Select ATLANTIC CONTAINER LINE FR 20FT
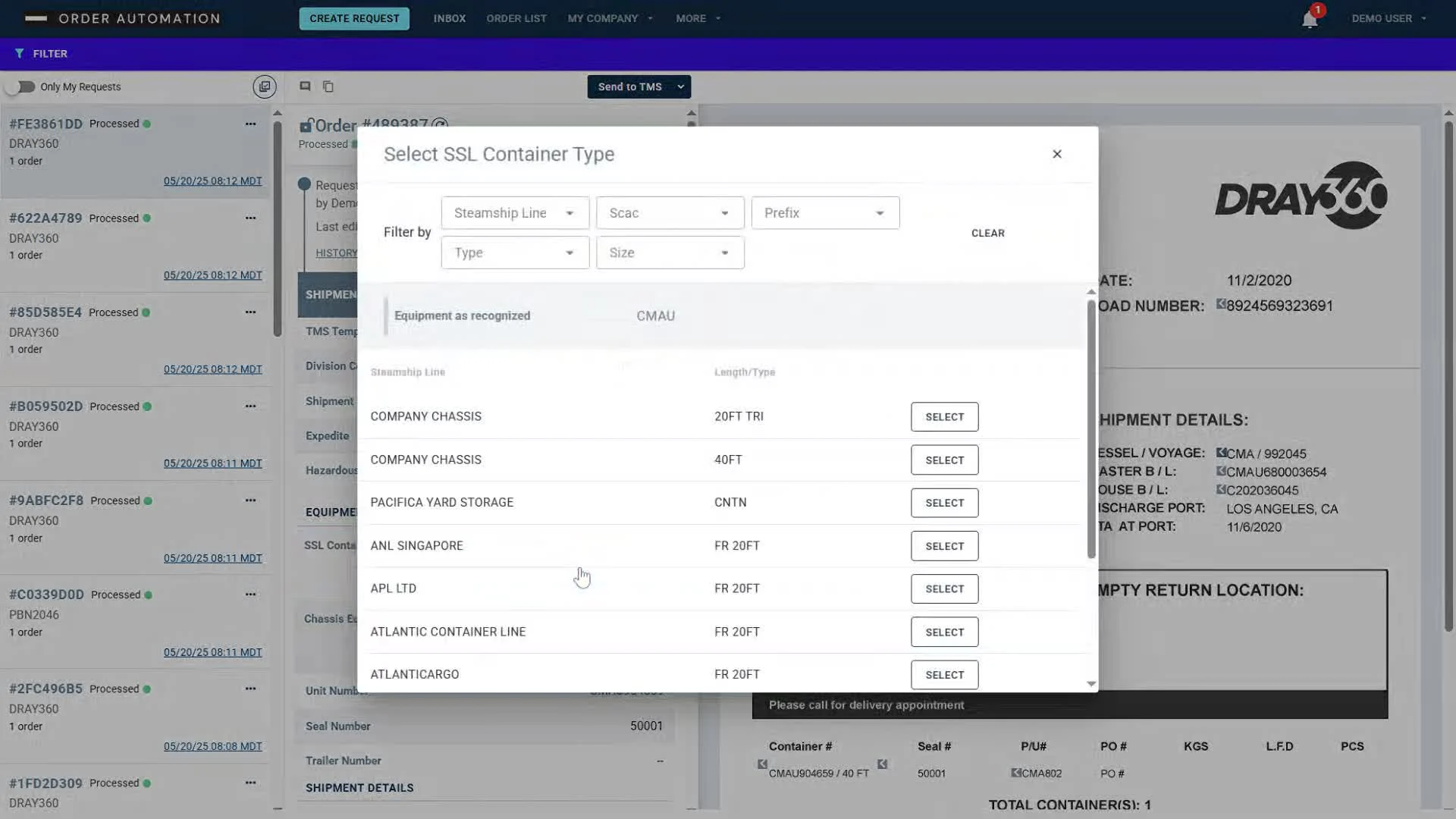 (944, 632)
